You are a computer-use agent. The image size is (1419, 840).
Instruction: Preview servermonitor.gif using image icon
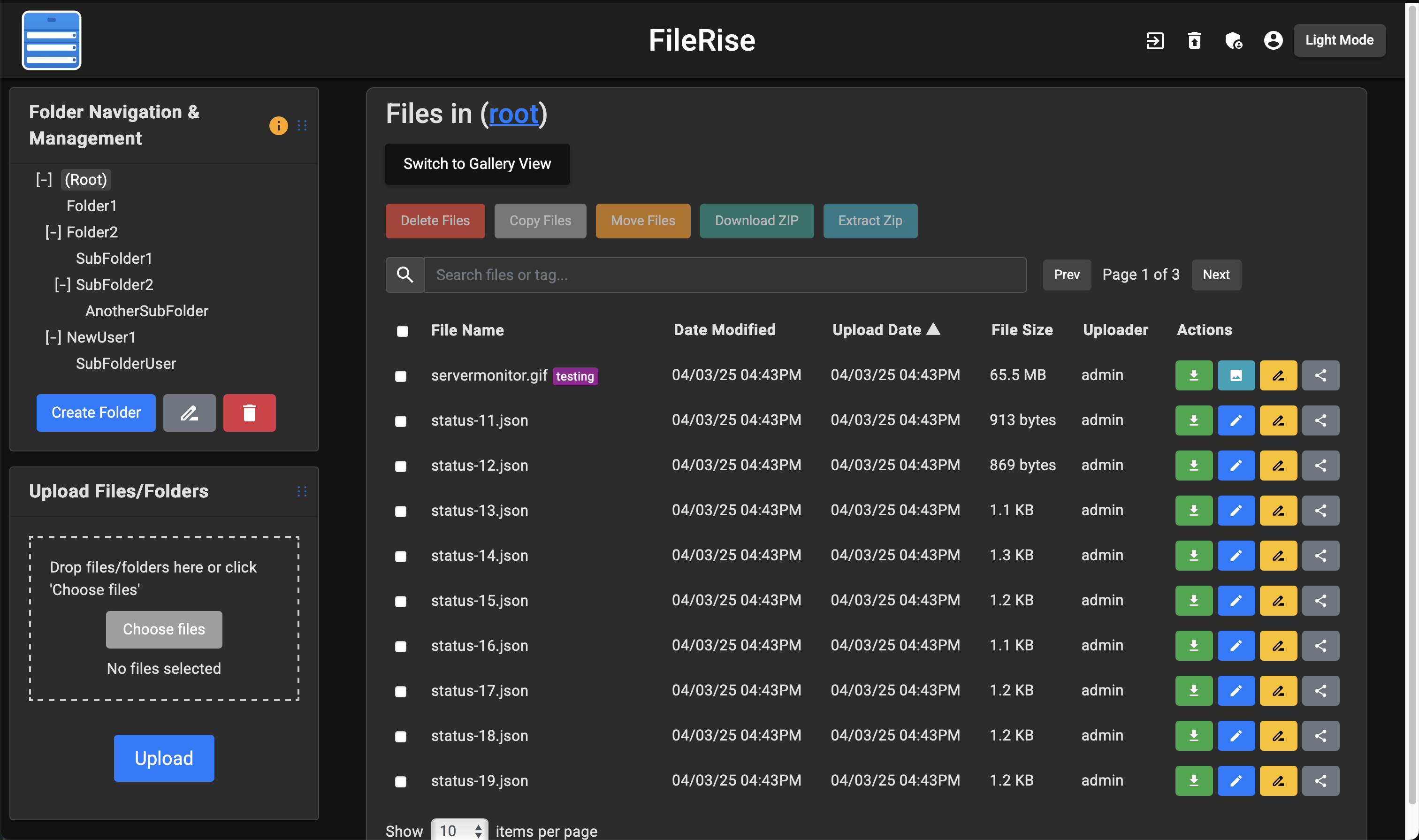tap(1236, 375)
